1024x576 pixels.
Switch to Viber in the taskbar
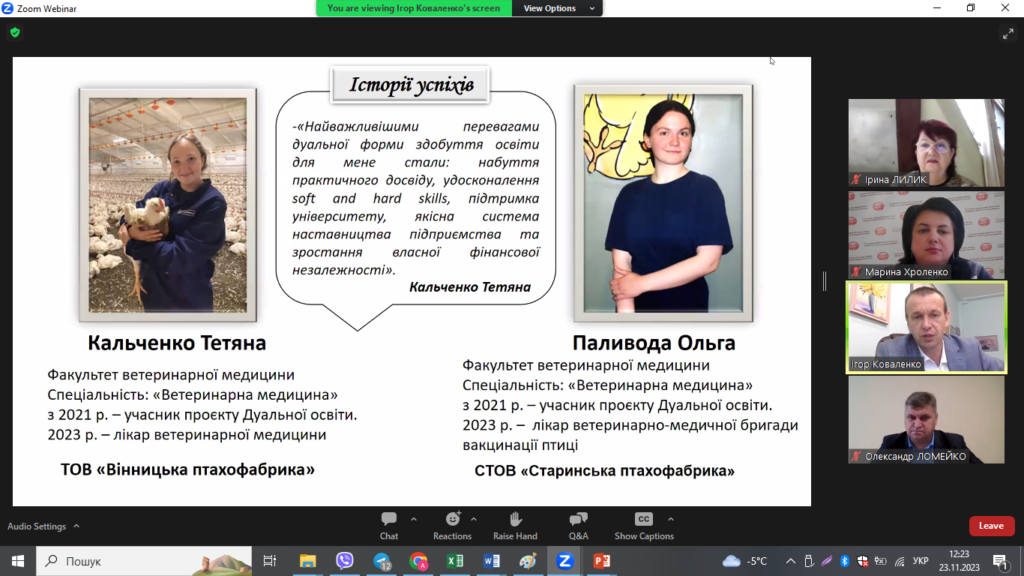pyautogui.click(x=345, y=561)
